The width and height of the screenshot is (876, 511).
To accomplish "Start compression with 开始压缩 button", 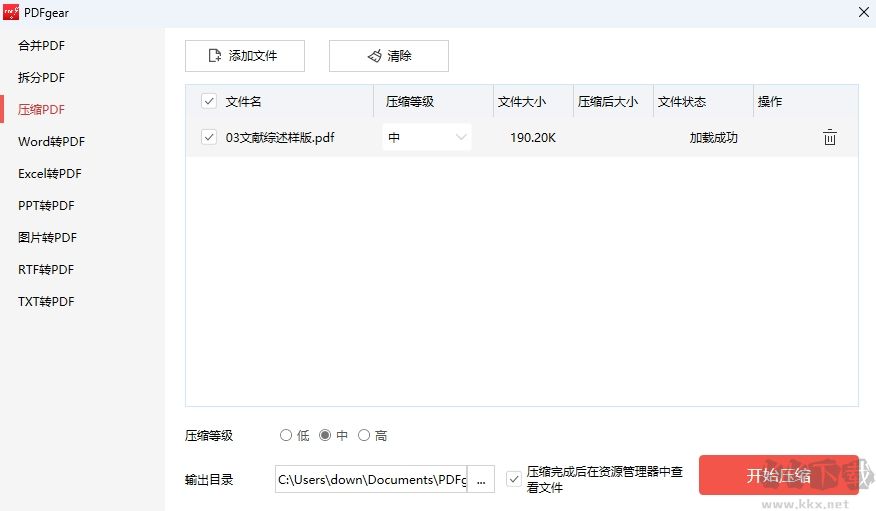I will [x=778, y=475].
